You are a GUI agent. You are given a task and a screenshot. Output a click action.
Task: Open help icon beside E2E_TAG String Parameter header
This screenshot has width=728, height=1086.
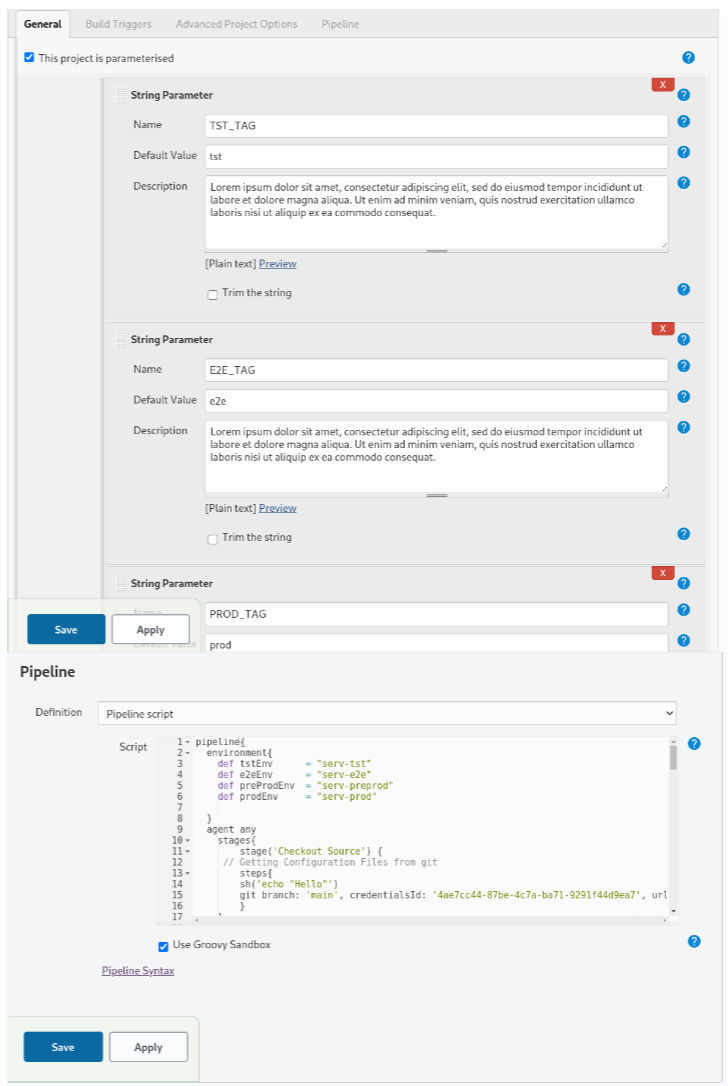684,339
